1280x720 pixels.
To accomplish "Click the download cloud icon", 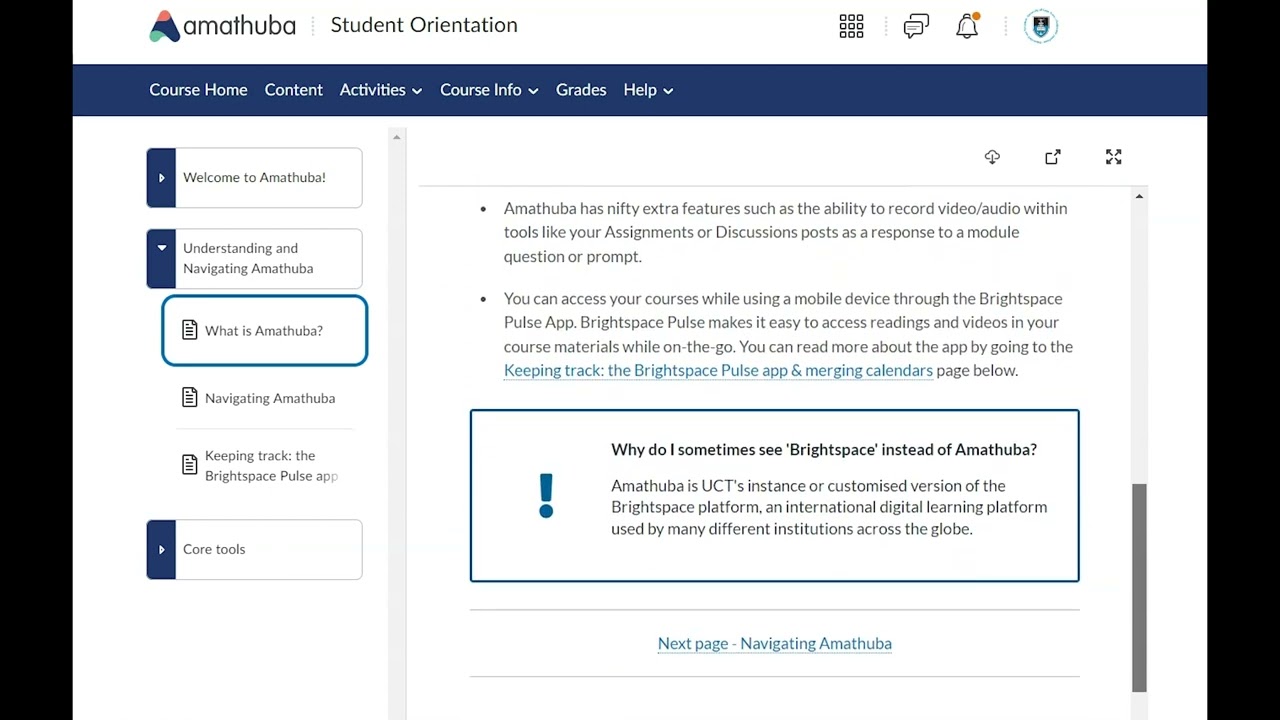I will click(x=992, y=157).
